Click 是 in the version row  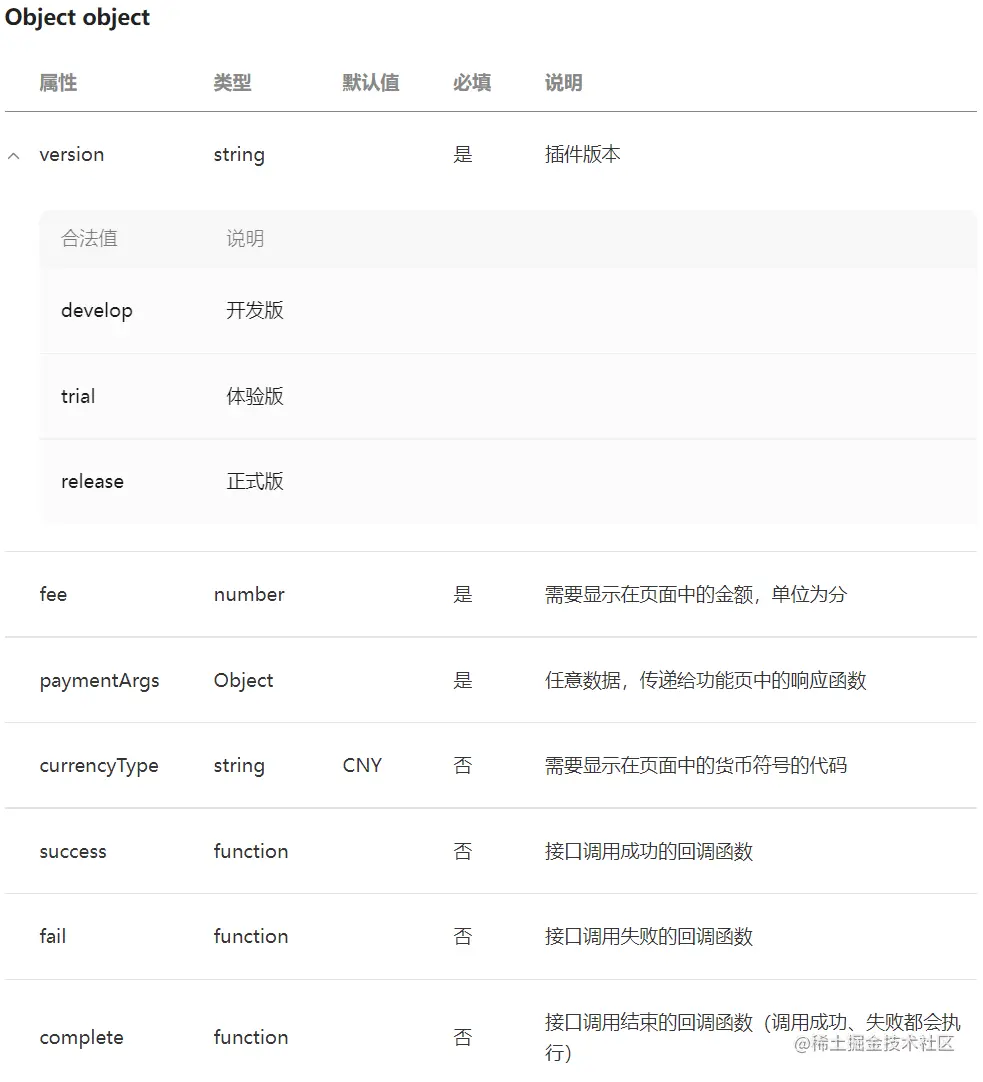pyautogui.click(x=463, y=154)
